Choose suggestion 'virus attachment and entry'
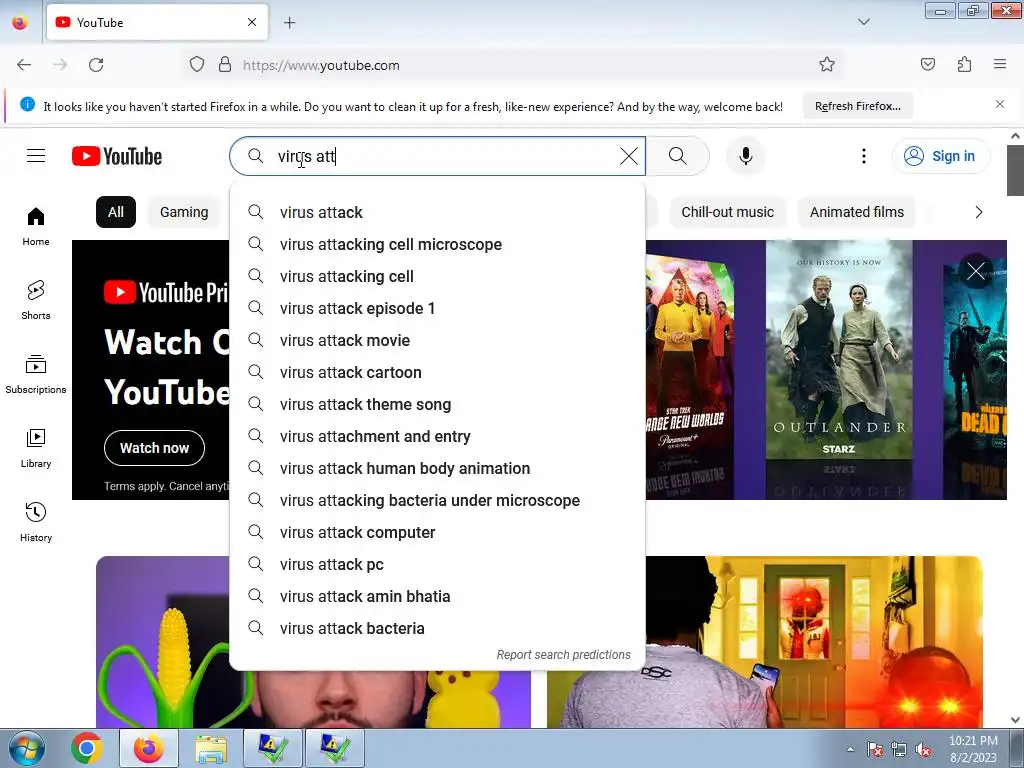The height and width of the screenshot is (768, 1024). [x=438, y=436]
